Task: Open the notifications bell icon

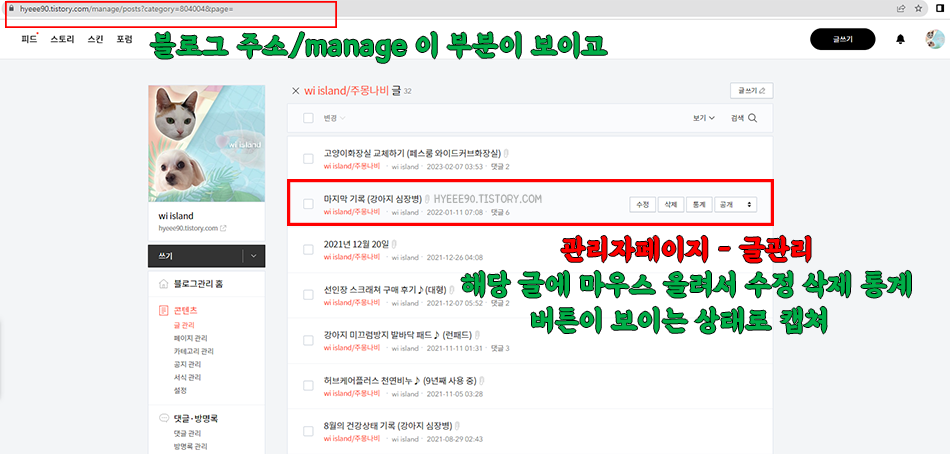Action: click(x=900, y=39)
